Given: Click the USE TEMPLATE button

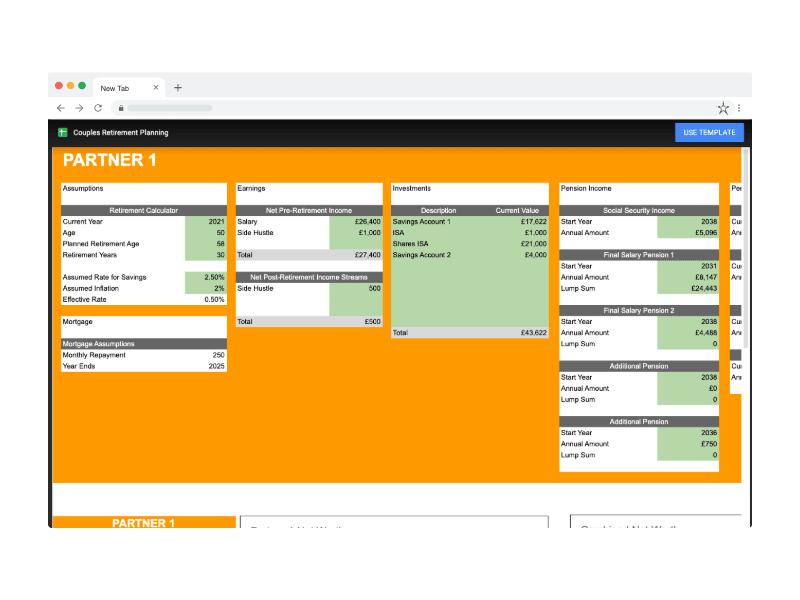Looking at the screenshot, I should click(x=709, y=133).
